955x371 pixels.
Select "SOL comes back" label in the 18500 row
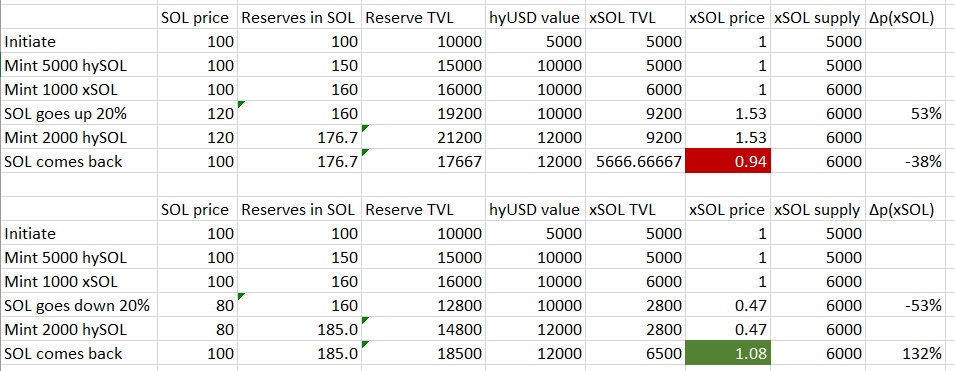(x=79, y=353)
